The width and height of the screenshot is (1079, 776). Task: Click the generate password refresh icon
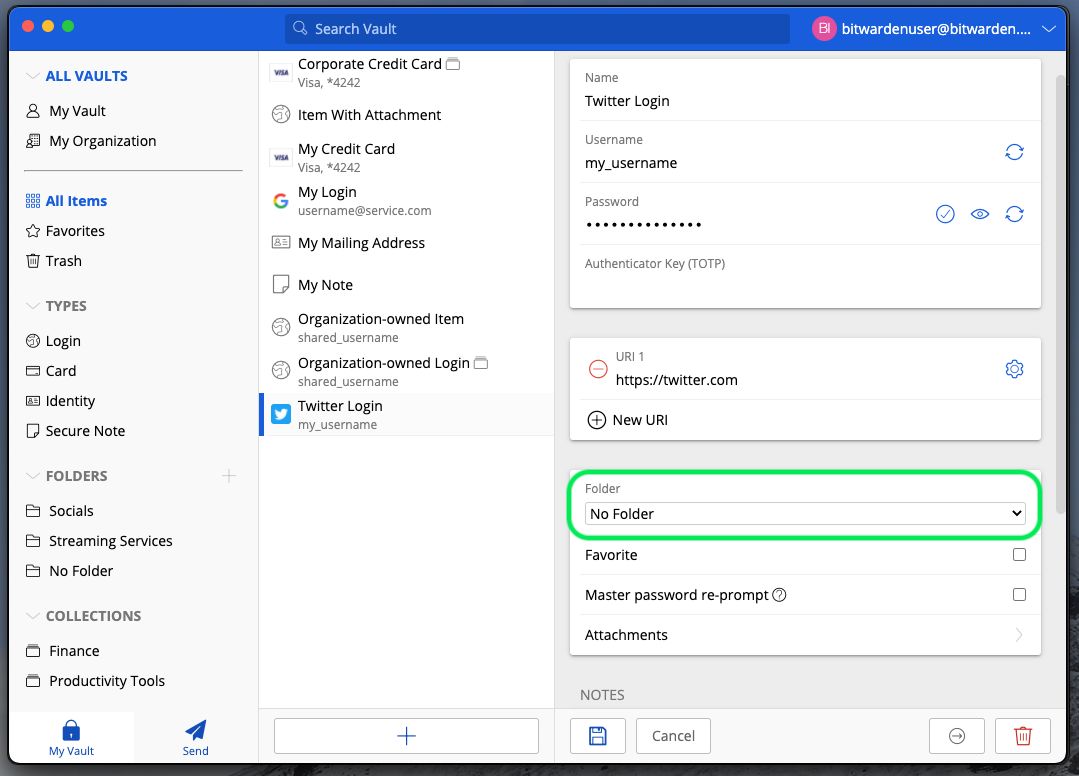1014,214
